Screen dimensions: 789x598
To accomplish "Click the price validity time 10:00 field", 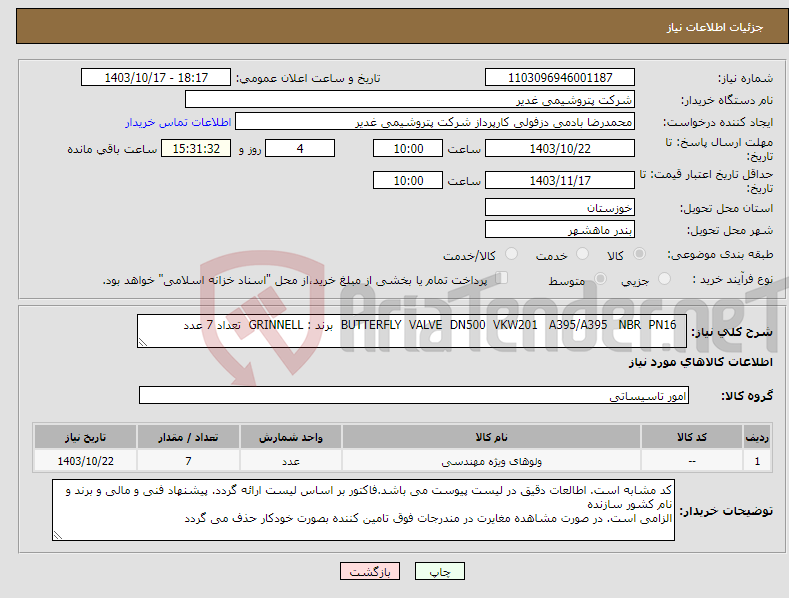I will (x=408, y=180).
